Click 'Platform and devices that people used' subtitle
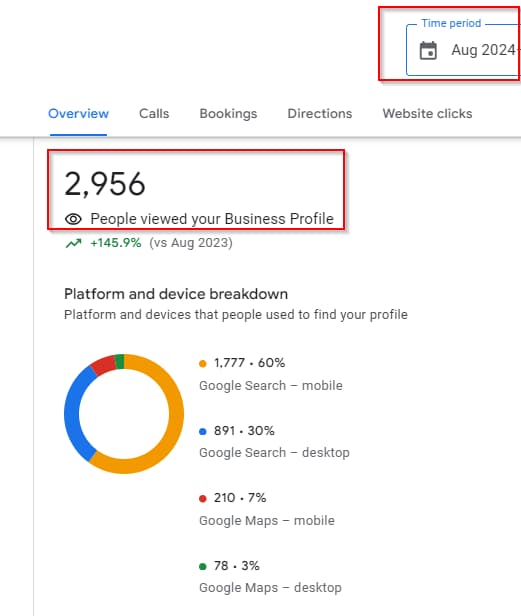This screenshot has height=616, width=521. pos(236,315)
